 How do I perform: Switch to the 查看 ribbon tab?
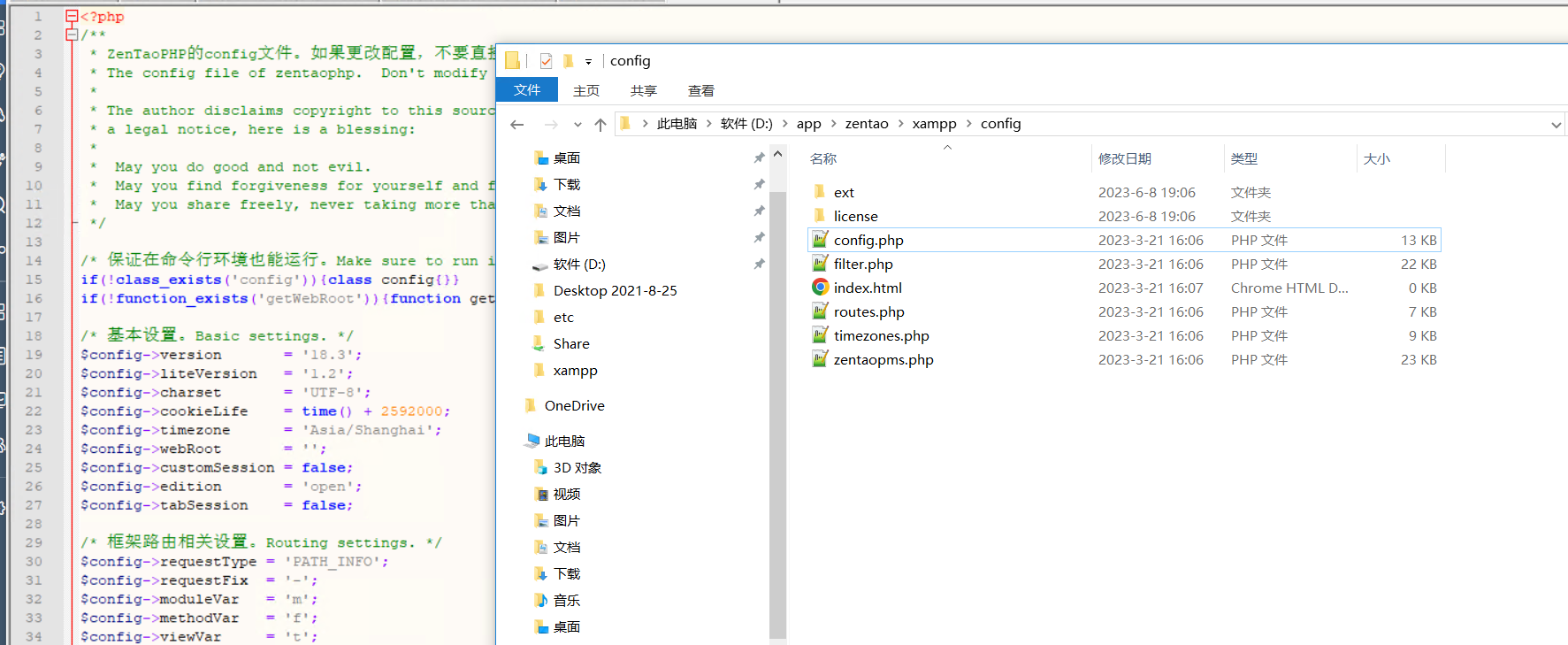click(701, 90)
